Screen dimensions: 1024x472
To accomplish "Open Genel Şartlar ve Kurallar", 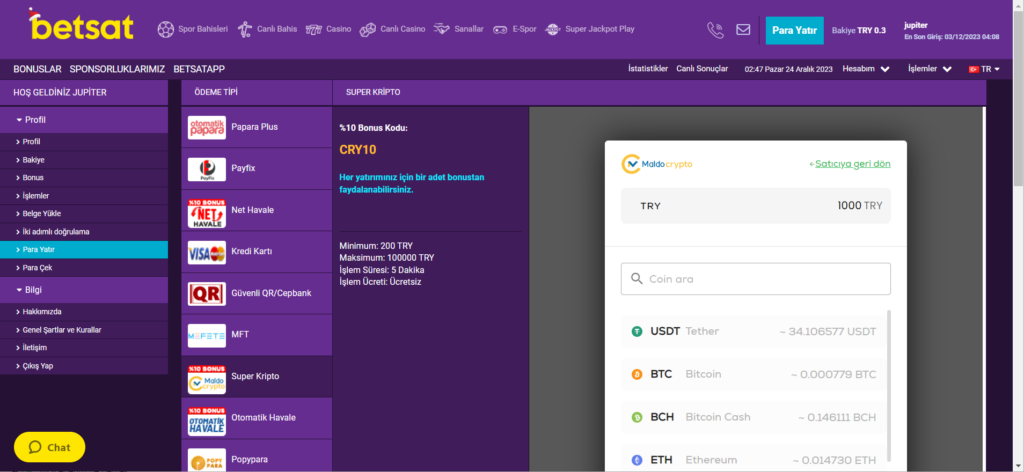I will tap(84, 330).
